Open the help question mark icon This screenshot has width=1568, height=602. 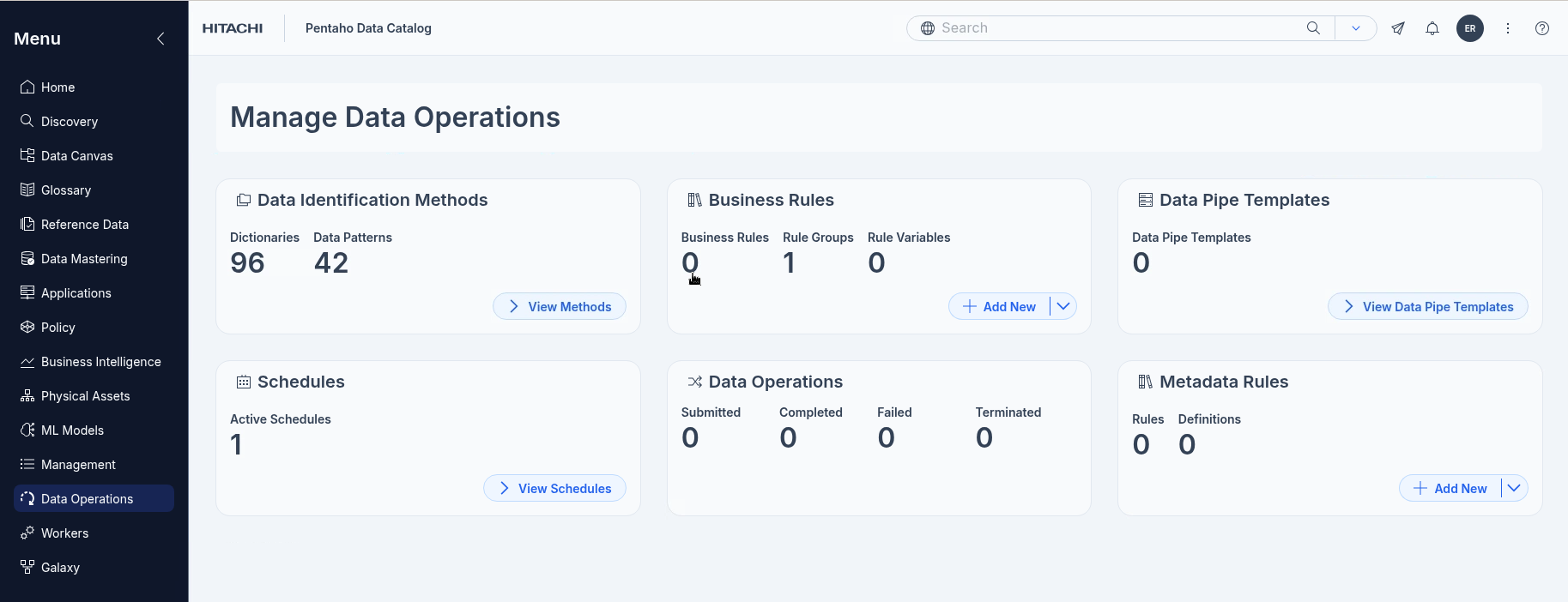(x=1542, y=28)
